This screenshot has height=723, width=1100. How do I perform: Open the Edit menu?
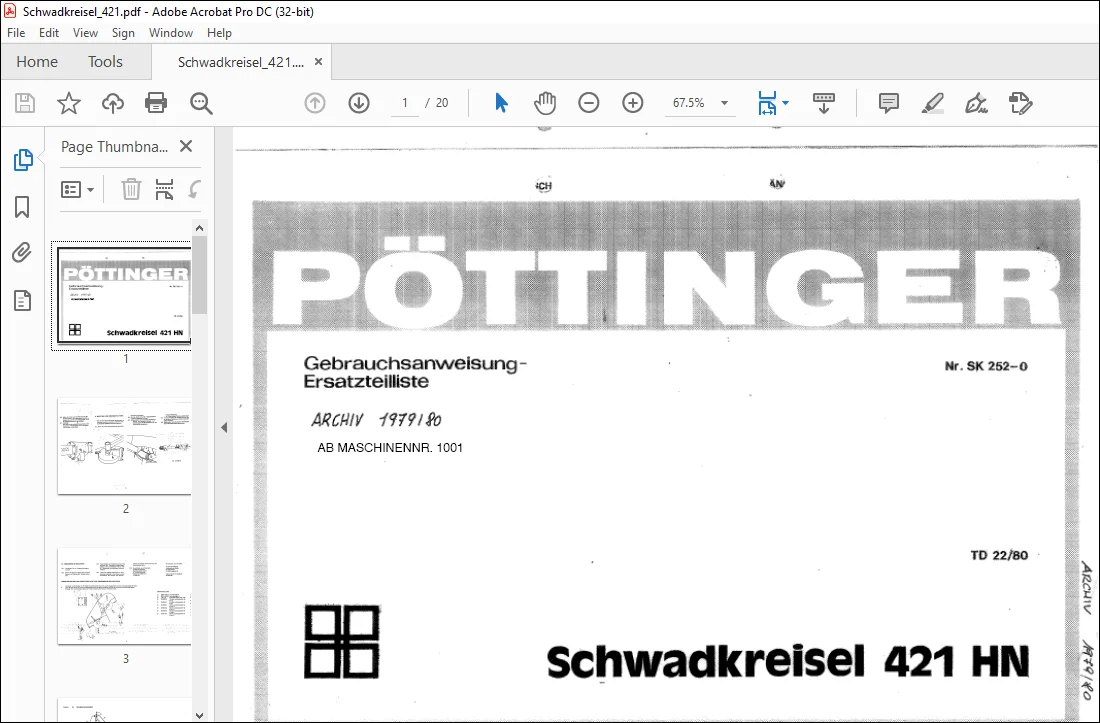pos(48,33)
